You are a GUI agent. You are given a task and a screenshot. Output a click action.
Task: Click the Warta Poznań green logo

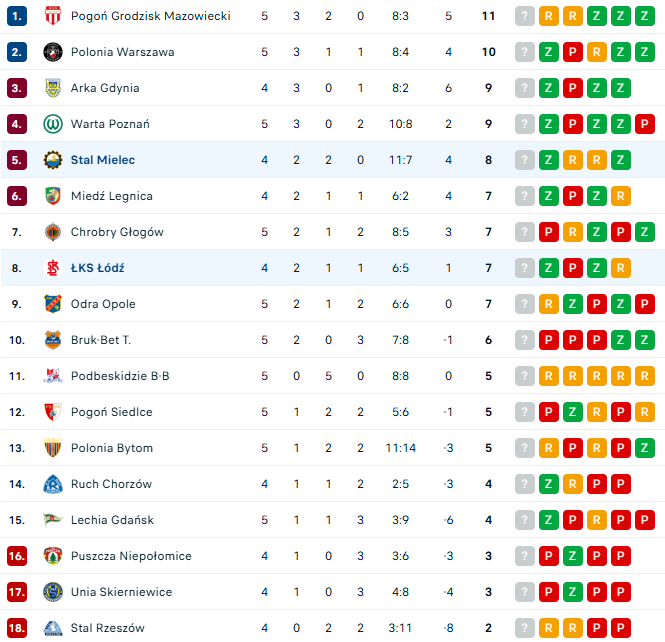tap(53, 124)
